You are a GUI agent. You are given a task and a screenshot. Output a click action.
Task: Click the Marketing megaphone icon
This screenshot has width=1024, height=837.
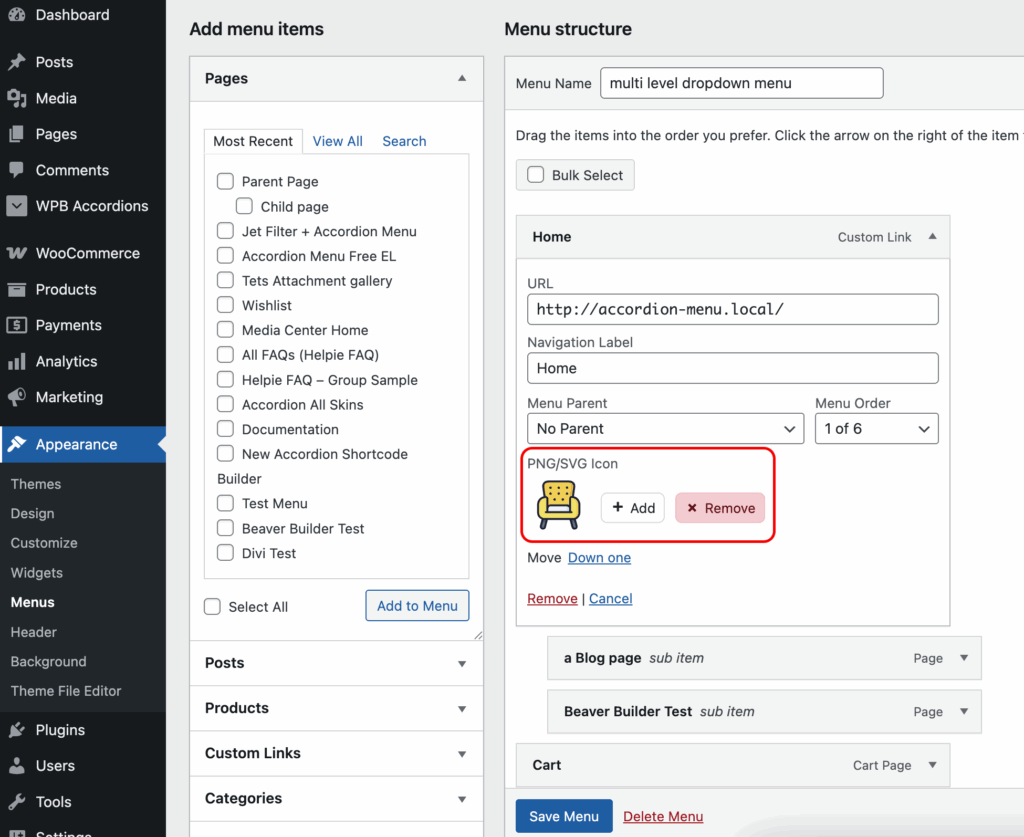click(x=16, y=398)
